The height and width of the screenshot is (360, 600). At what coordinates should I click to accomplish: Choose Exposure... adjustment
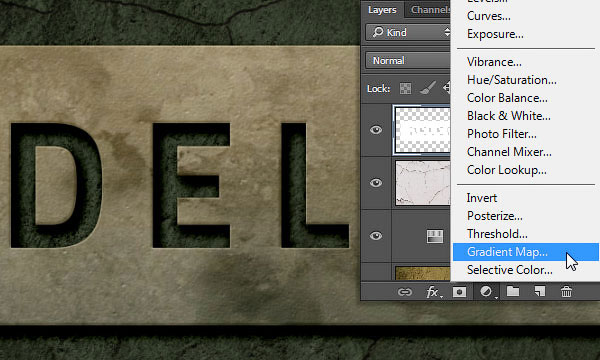[x=495, y=34]
